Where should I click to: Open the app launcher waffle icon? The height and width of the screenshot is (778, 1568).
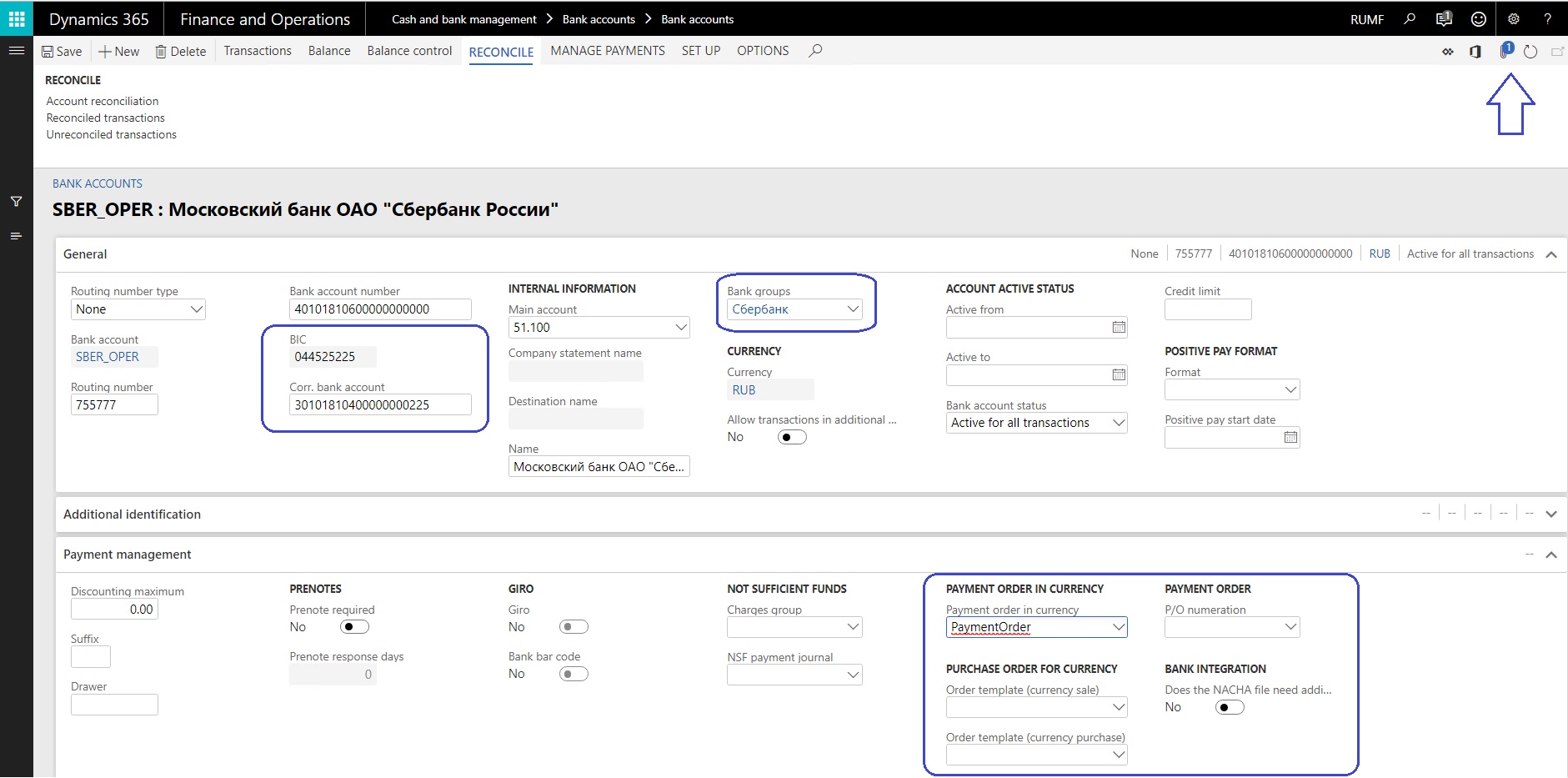tap(17, 18)
